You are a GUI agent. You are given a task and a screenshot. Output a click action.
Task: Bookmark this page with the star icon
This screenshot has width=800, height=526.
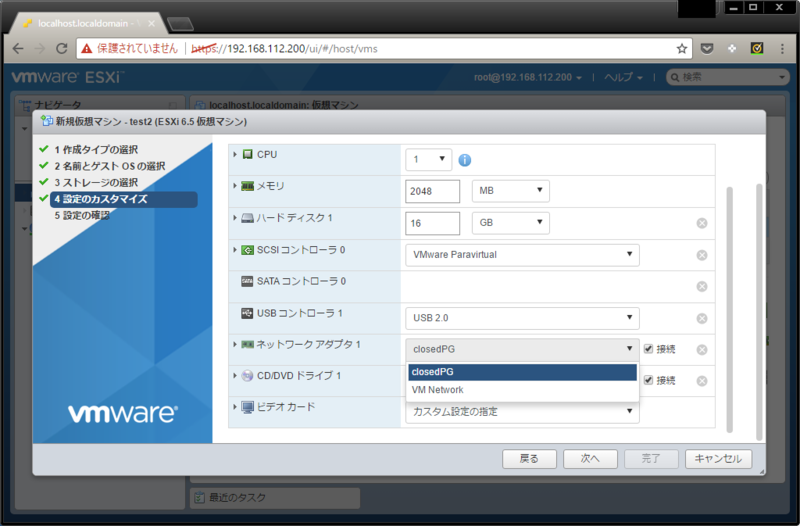682,48
